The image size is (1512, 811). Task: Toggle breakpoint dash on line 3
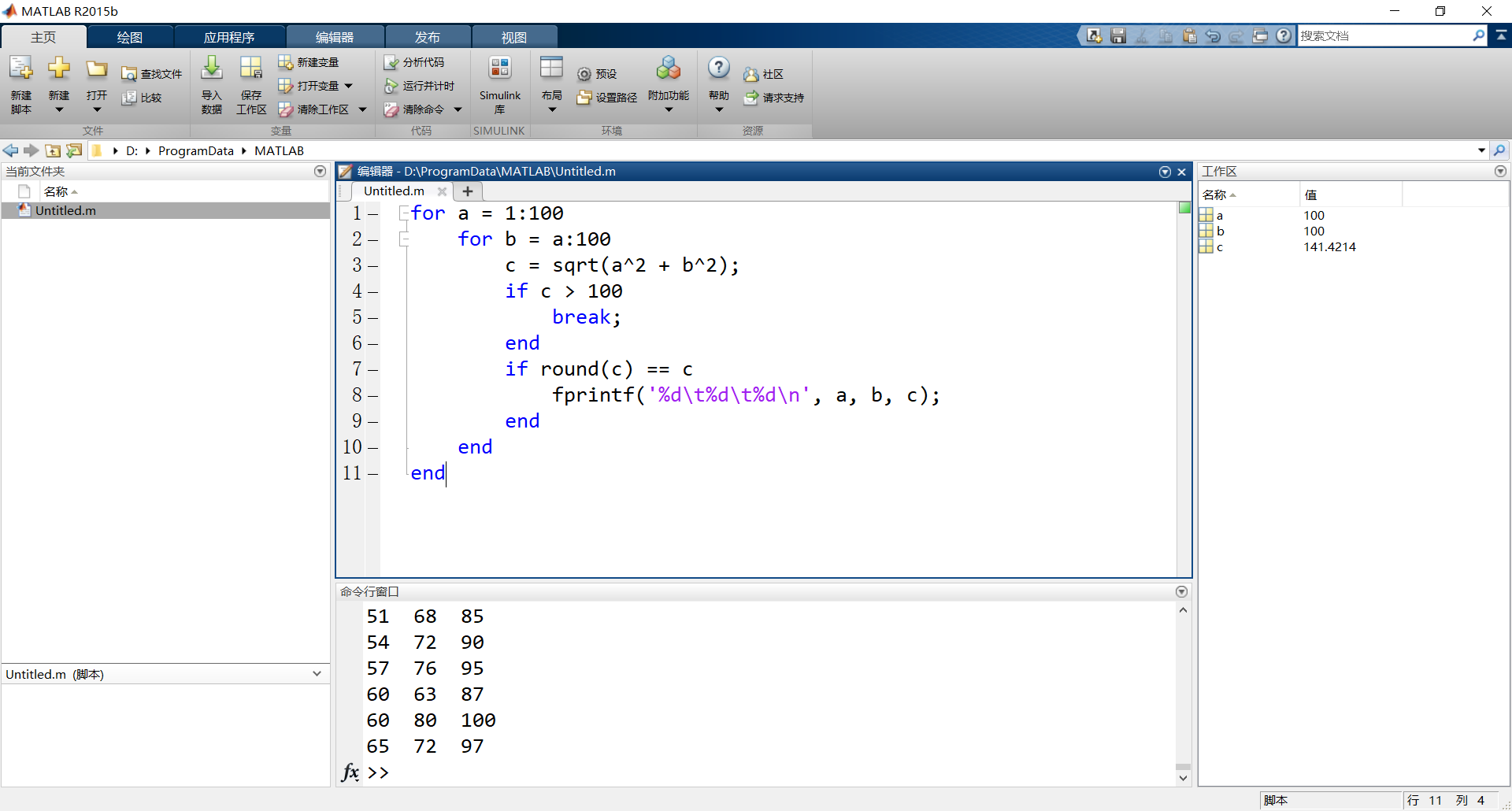373,266
